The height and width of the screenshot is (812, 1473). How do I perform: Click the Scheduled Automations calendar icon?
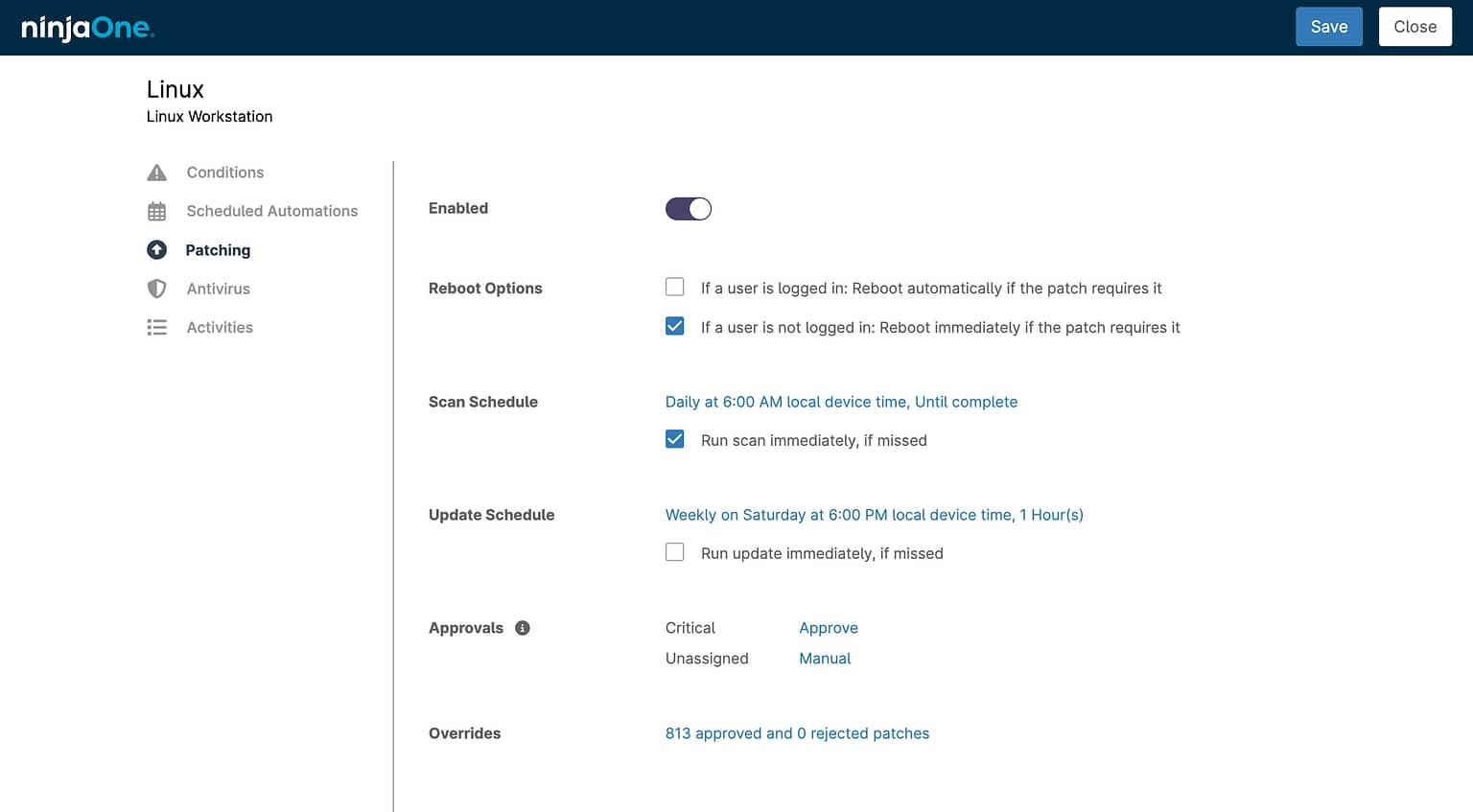click(x=157, y=211)
